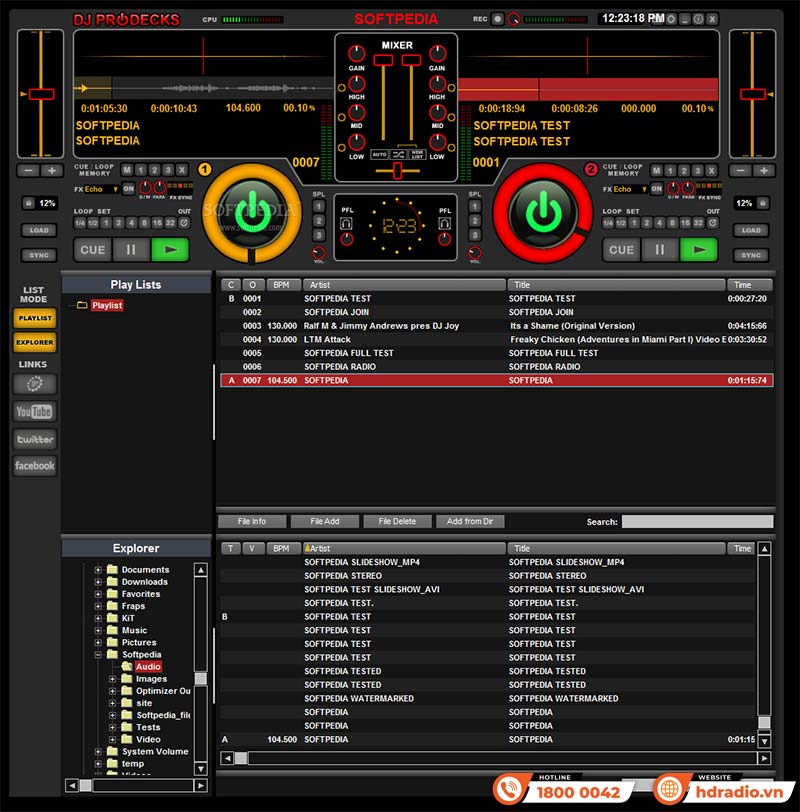This screenshot has width=800, height=812.
Task: Click the shuffle icon next to AUTO
Action: click(400, 155)
